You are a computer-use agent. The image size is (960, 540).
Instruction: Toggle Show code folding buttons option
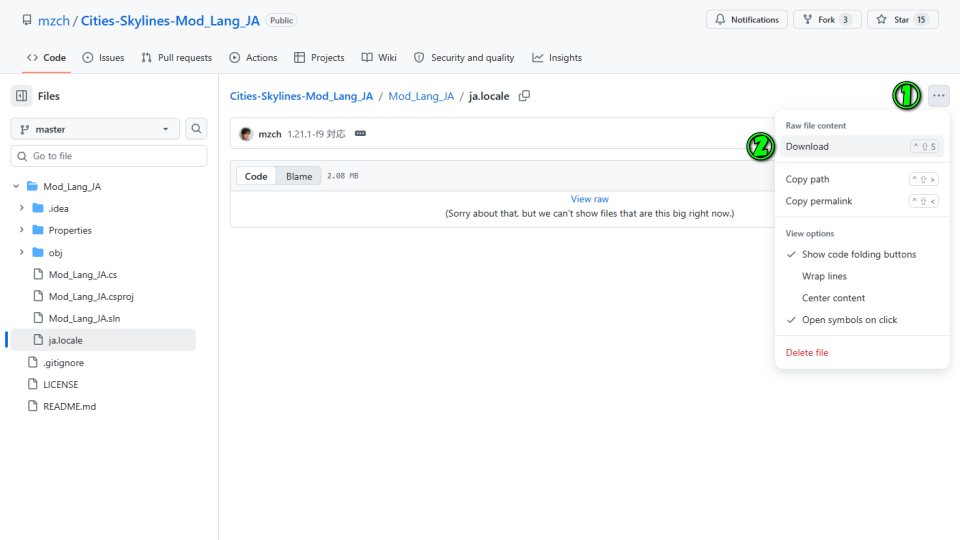click(862, 254)
